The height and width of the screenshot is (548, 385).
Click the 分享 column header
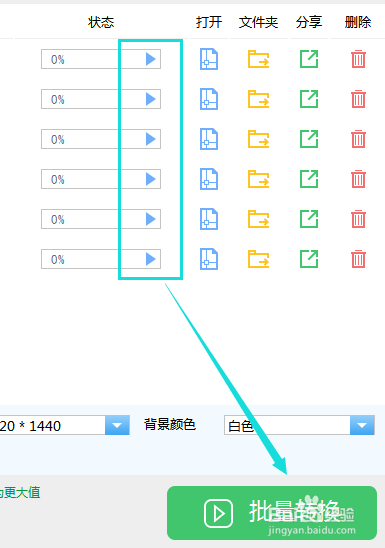point(309,22)
